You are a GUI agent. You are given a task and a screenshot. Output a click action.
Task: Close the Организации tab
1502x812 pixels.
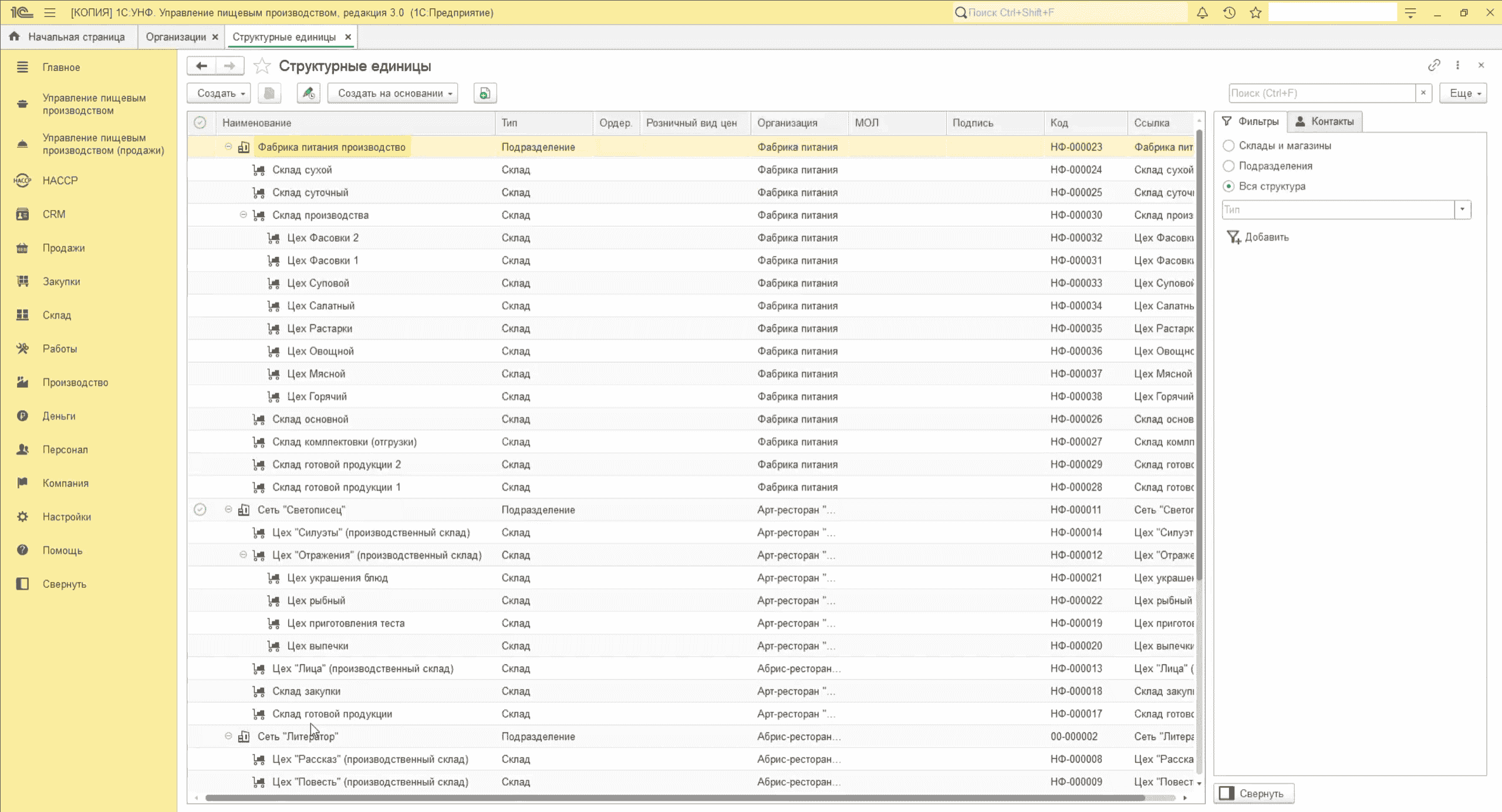215,37
